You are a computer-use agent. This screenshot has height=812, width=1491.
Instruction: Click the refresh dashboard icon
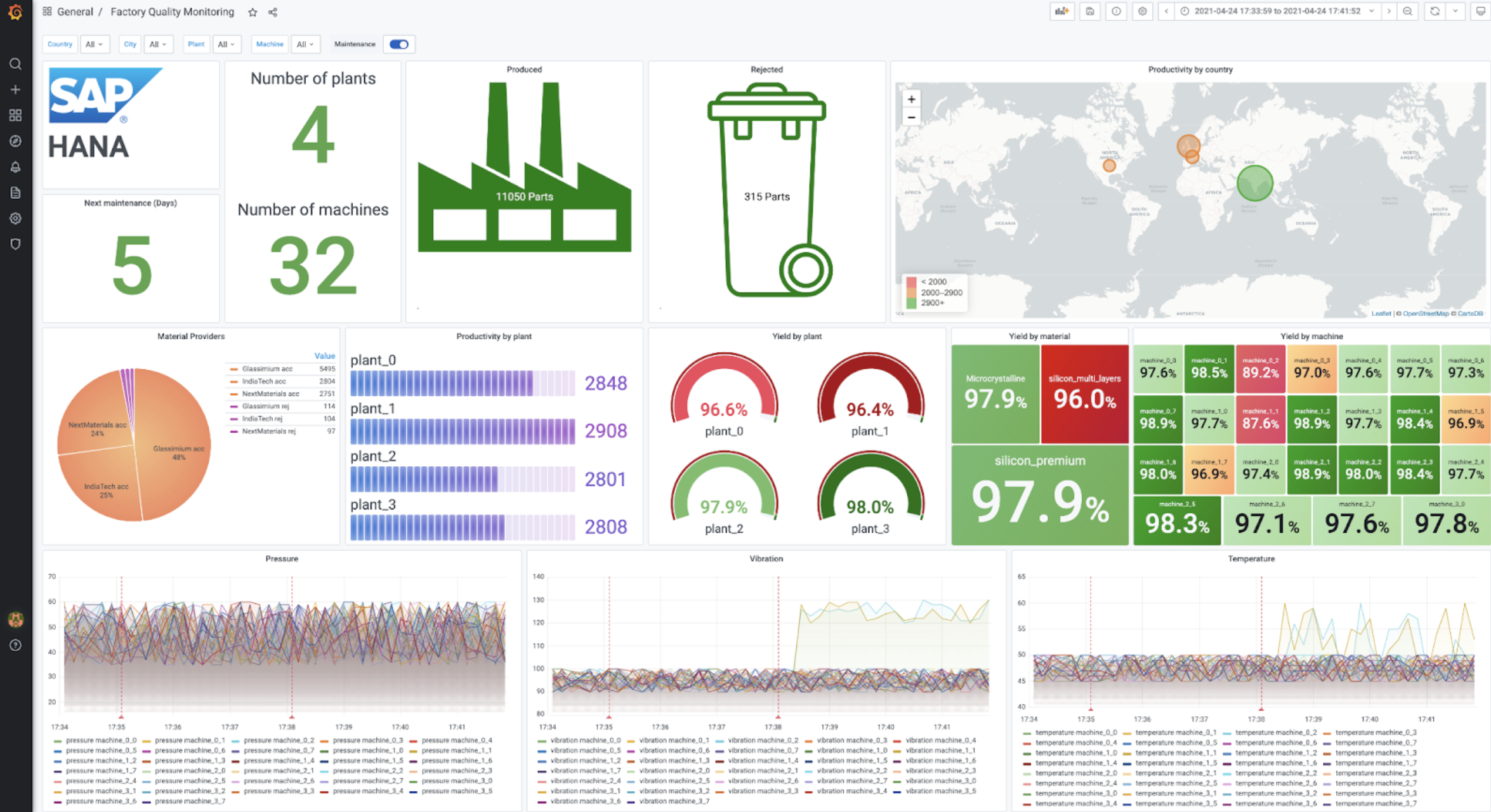click(x=1435, y=11)
